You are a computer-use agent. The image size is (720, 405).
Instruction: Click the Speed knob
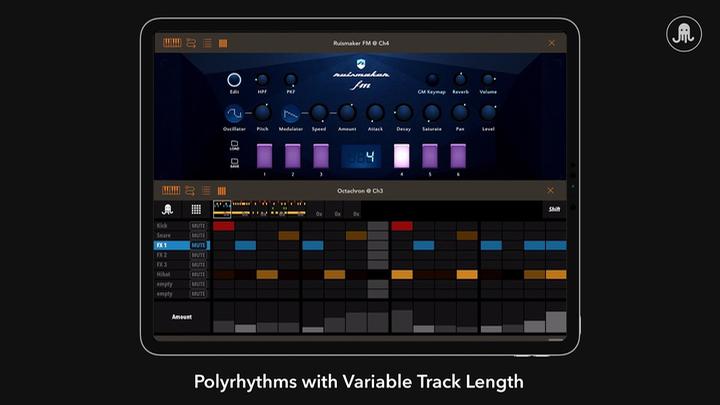coord(319,113)
